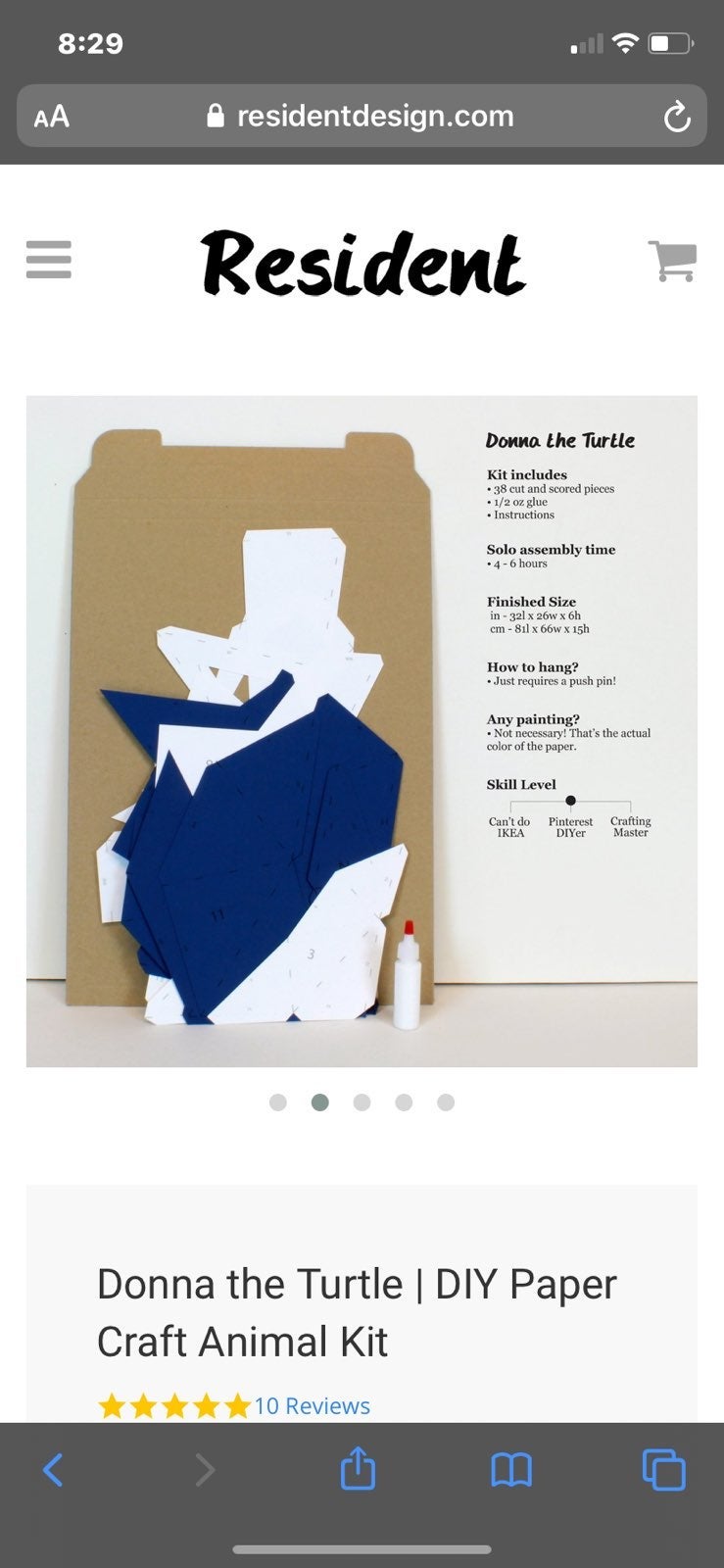Tap the Donna the Turtle kit image
The width and height of the screenshot is (724, 1568).
click(x=362, y=731)
